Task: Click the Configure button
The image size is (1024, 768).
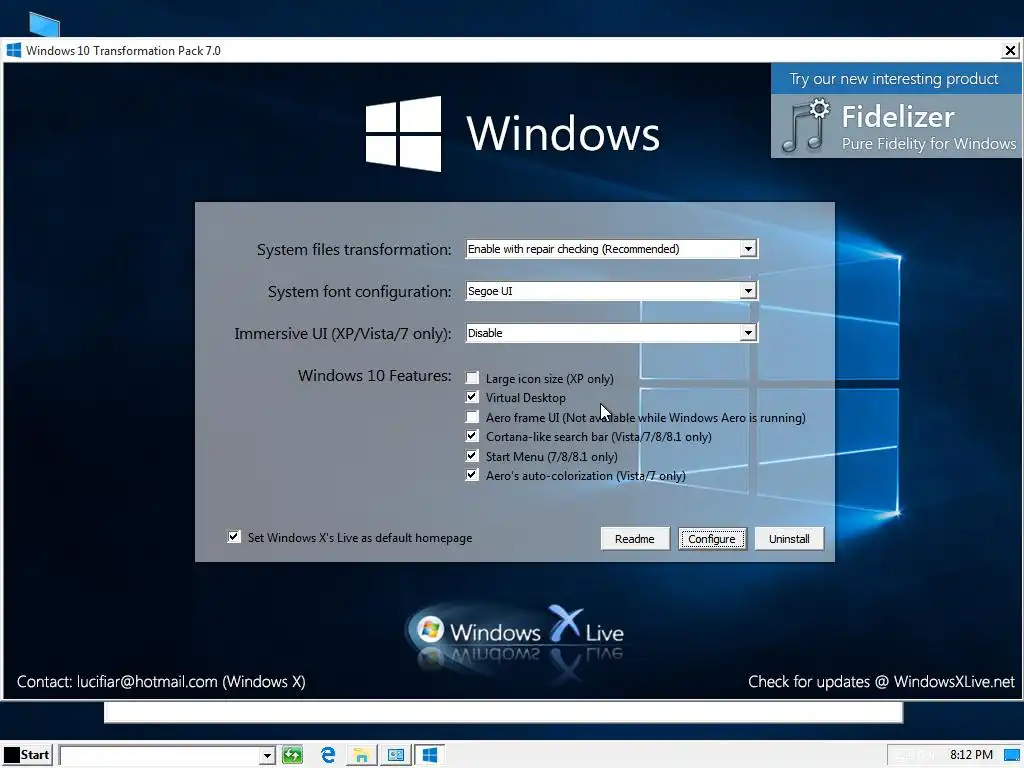Action: (712, 539)
